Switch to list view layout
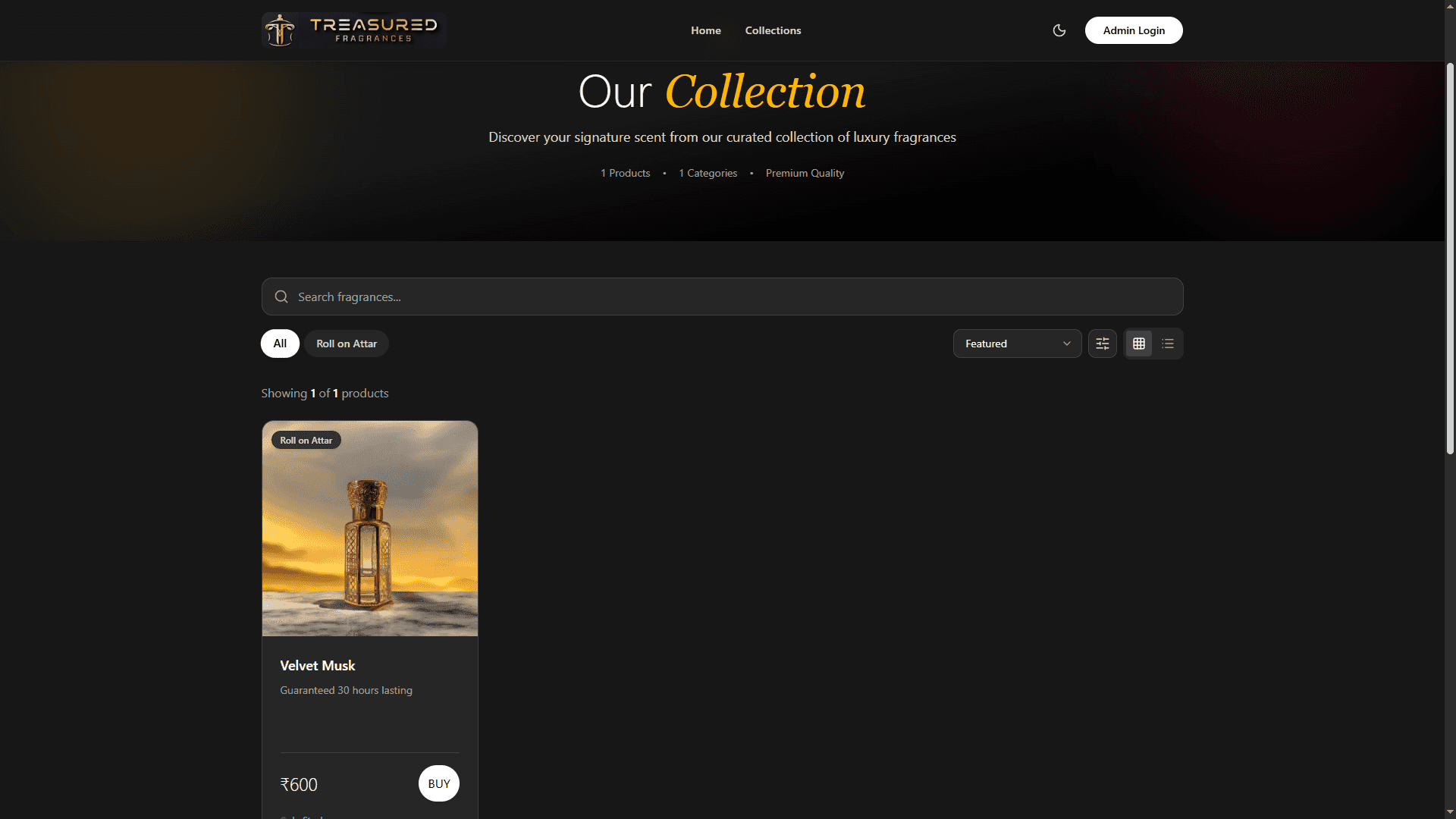 pyautogui.click(x=1168, y=343)
